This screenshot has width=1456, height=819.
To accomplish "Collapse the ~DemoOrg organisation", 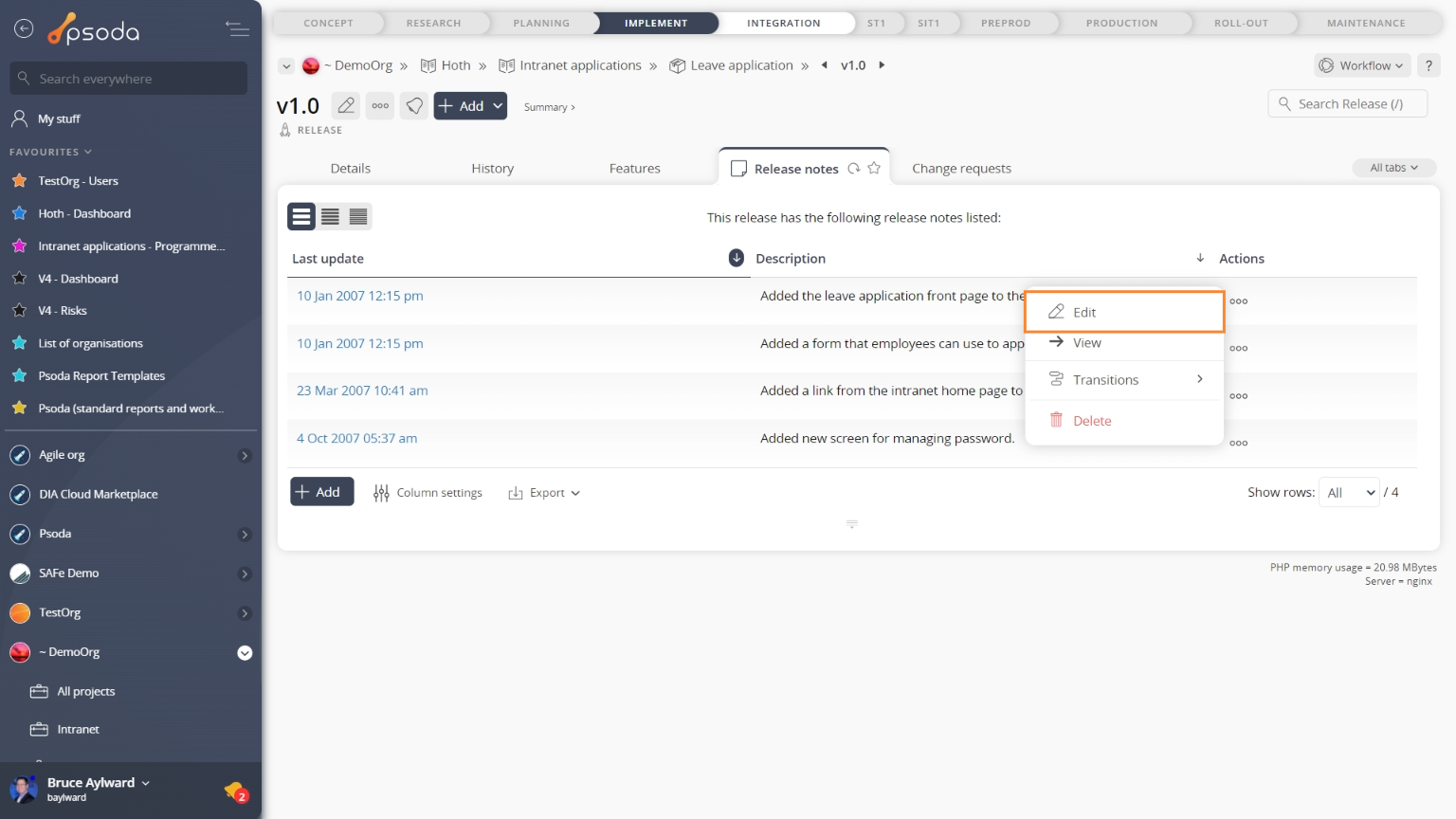I will [x=245, y=653].
